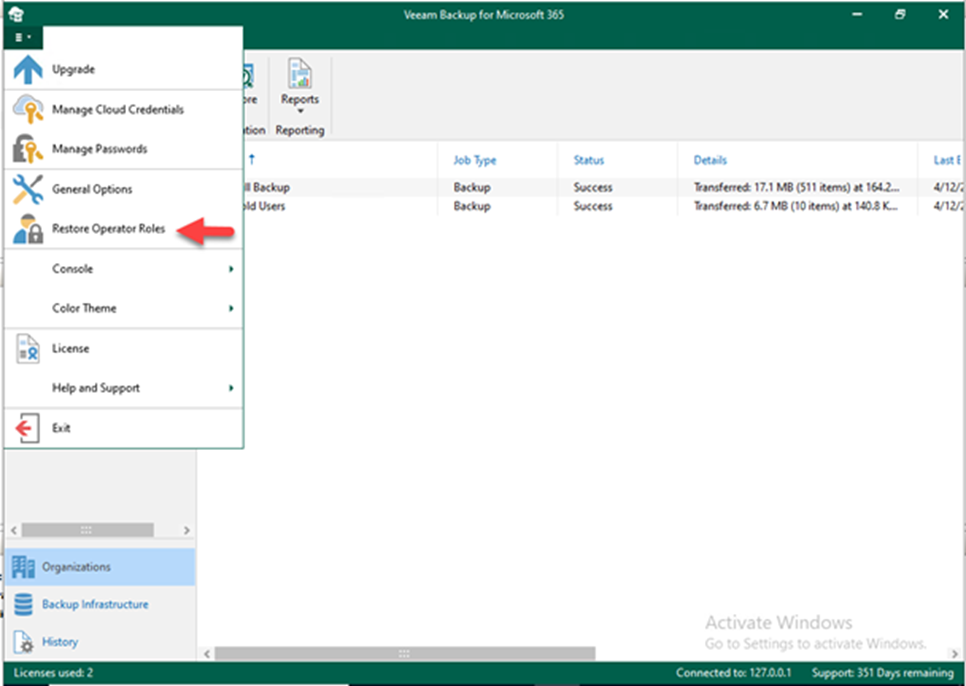Choose Exit from the menu
Viewport: 966px width, 686px height.
coord(123,428)
